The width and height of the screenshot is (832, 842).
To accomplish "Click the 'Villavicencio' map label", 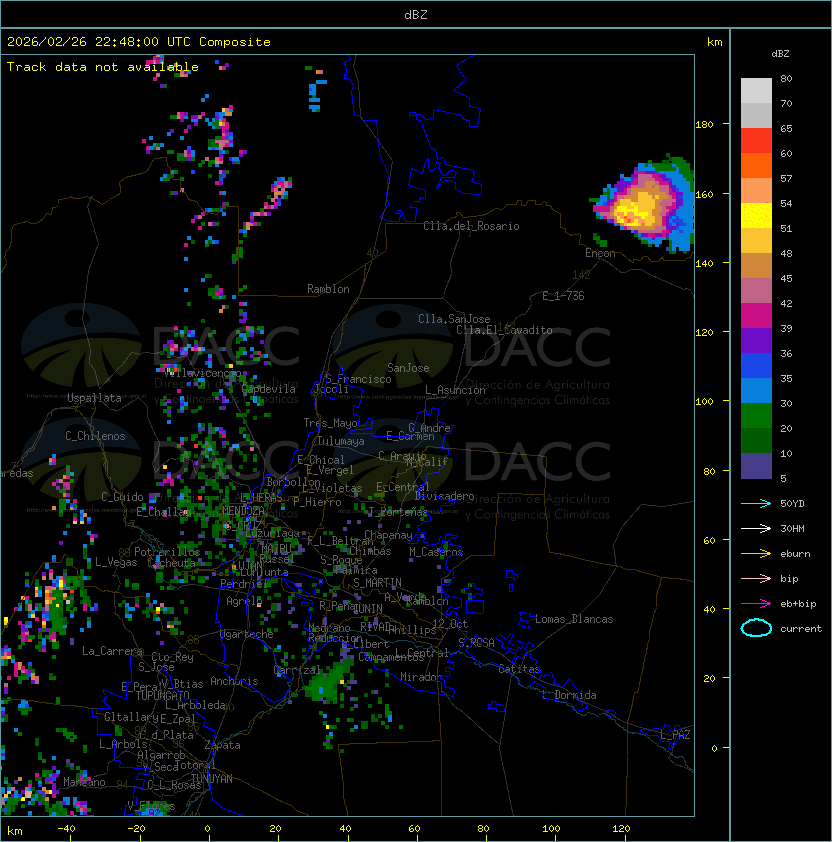I will (203, 373).
